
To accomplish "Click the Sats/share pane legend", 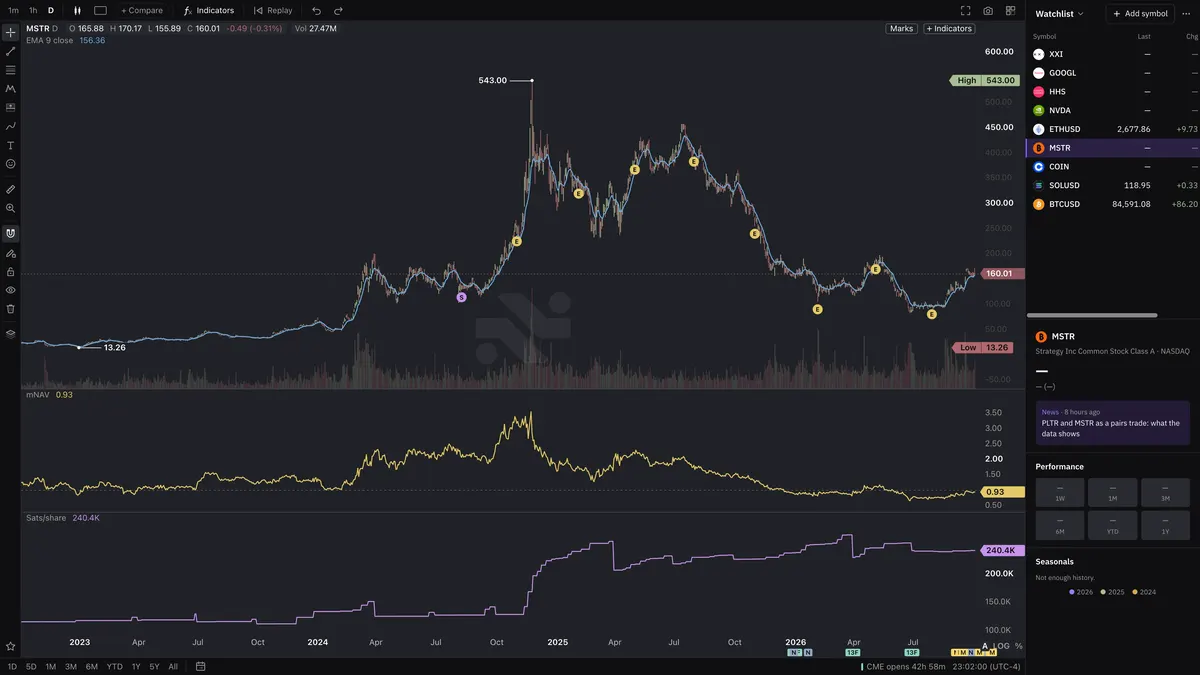I will click(47, 518).
